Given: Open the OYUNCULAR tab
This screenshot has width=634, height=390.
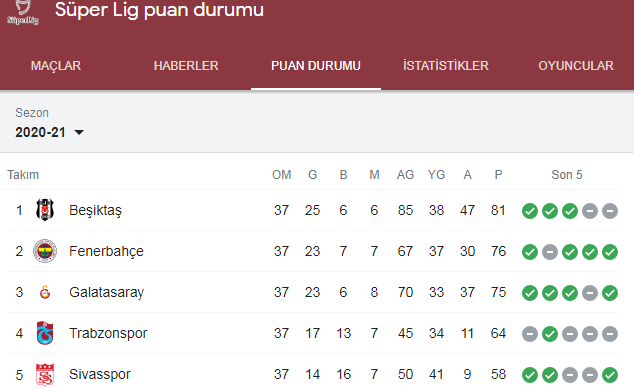Looking at the screenshot, I should point(576,65).
